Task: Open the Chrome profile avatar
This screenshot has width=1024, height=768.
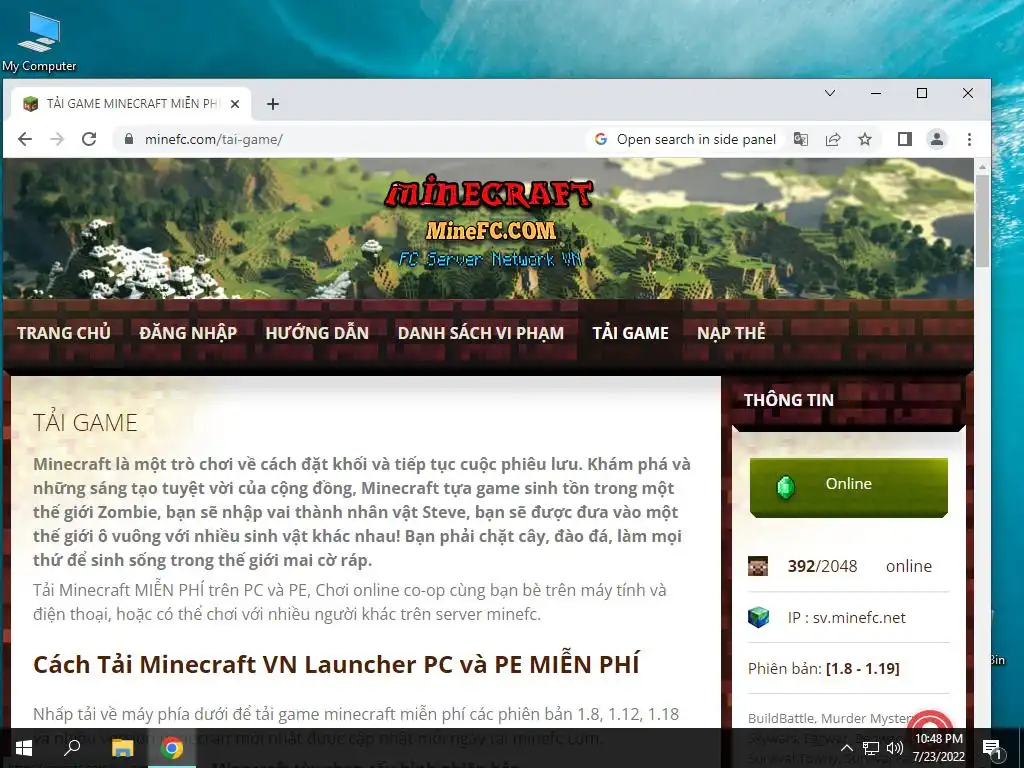Action: coord(936,139)
